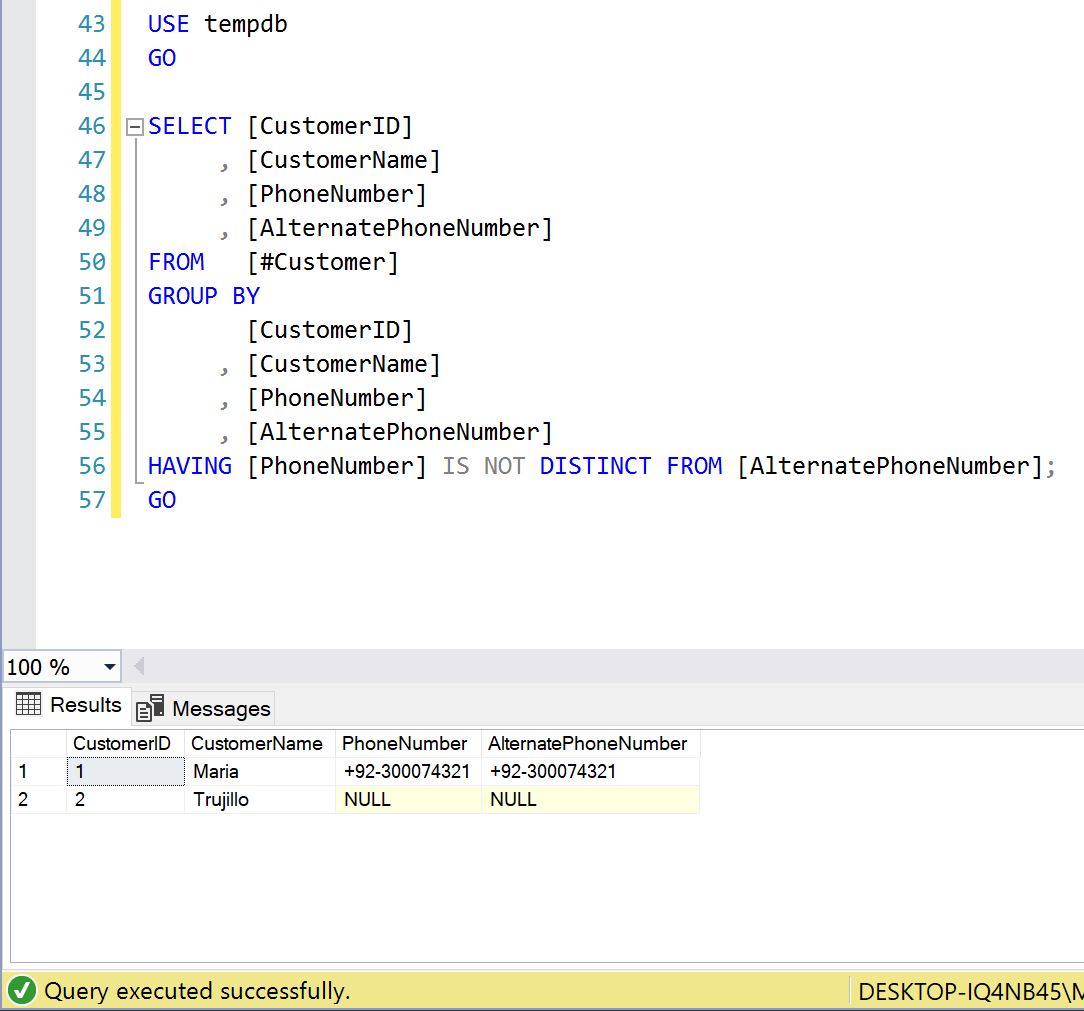Screen dimensions: 1084x1011
Task: Click Maria's PhoneNumber value cell
Action: 408,772
